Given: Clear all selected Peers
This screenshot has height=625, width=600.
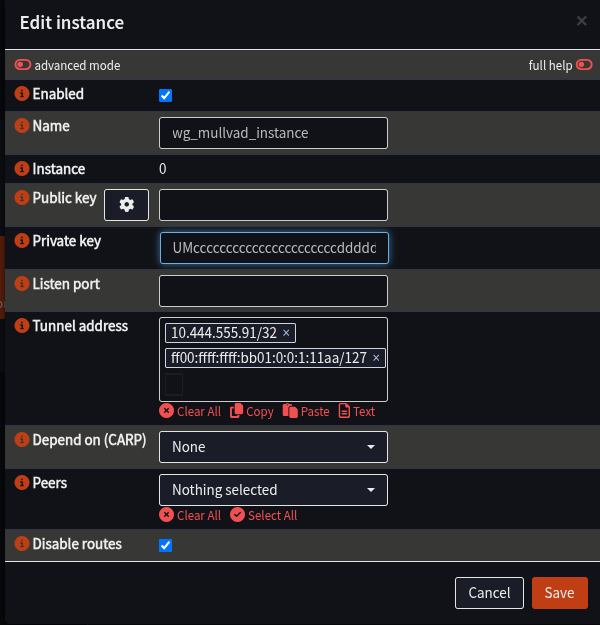Looking at the screenshot, I should [190, 515].
